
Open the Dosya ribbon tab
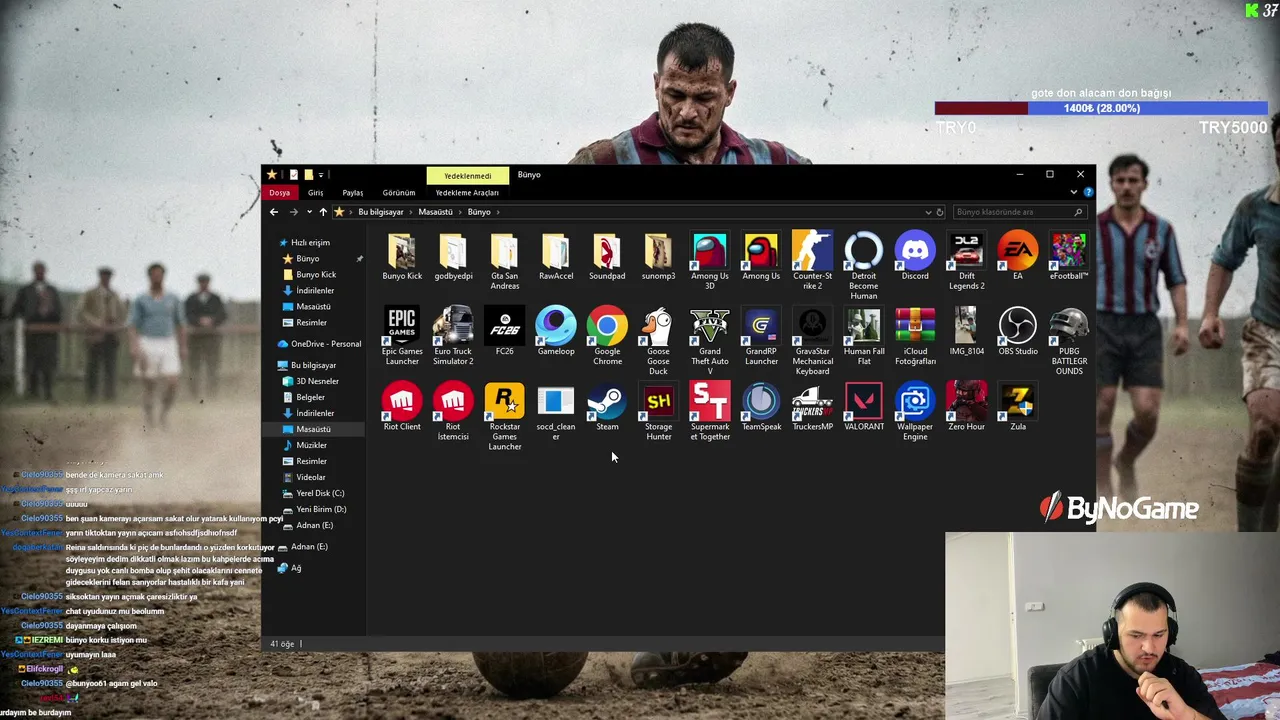[x=279, y=193]
